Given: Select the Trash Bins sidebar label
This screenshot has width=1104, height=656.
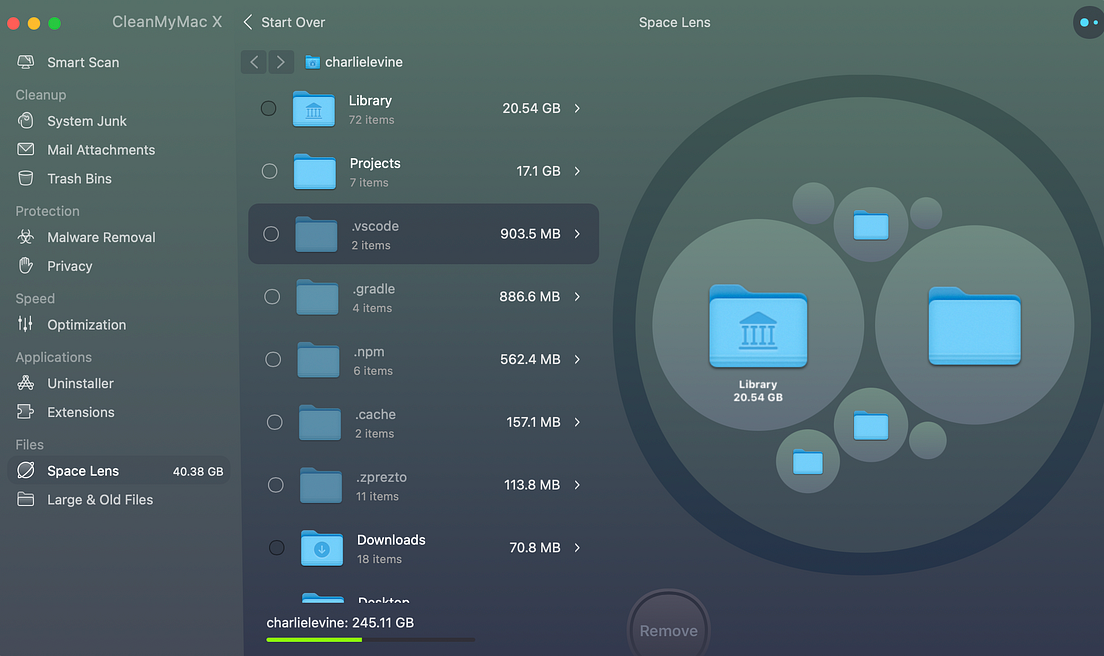Looking at the screenshot, I should [x=80, y=179].
